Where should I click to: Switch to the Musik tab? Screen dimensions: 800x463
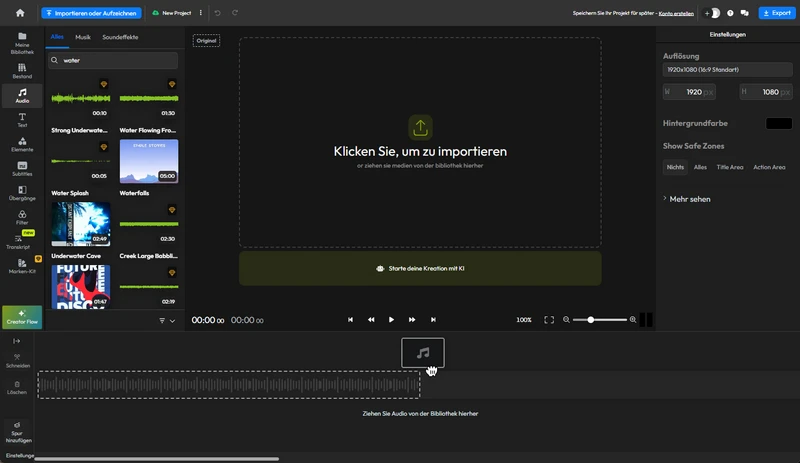point(83,37)
